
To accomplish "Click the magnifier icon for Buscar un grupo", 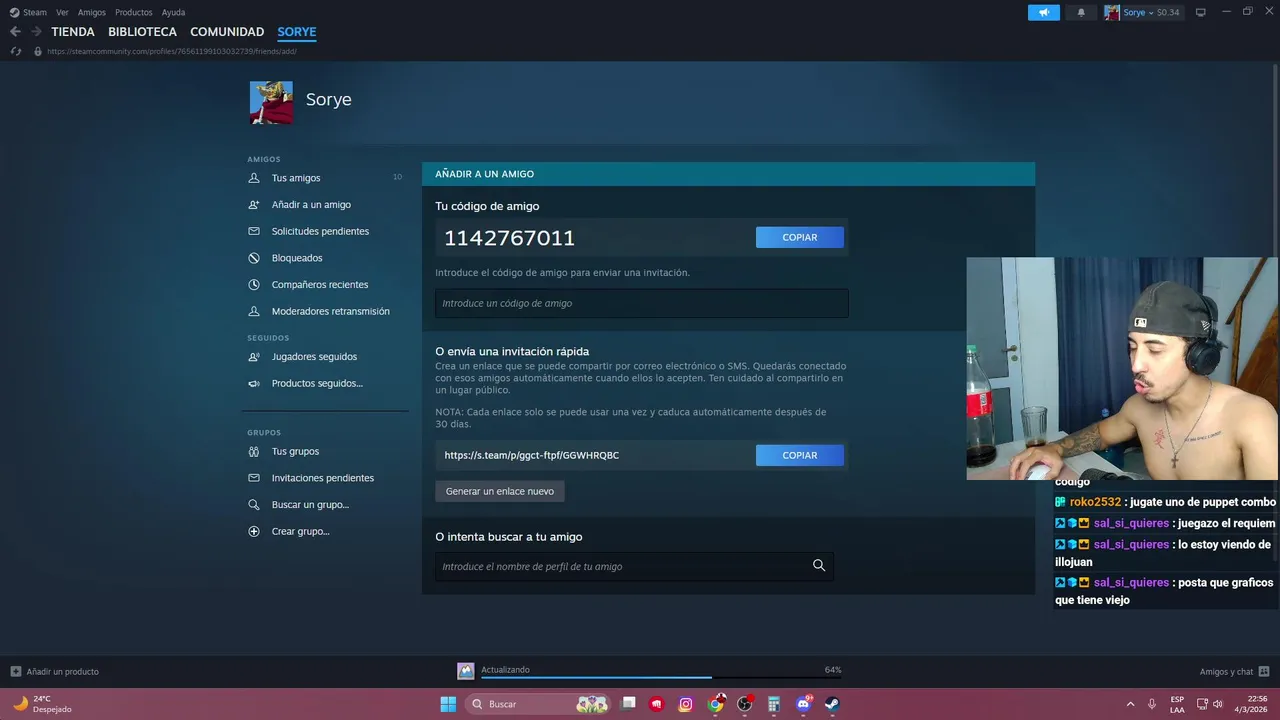I will (x=254, y=505).
